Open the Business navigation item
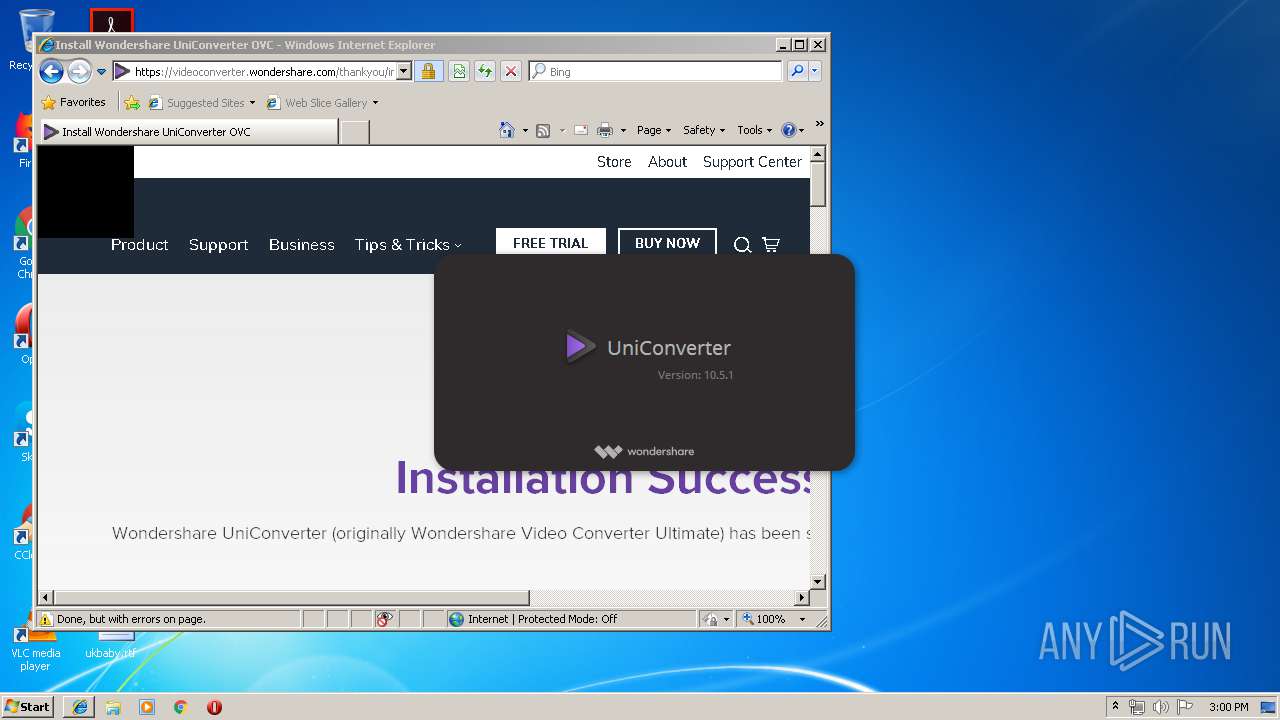This screenshot has height=720, width=1280. point(301,244)
